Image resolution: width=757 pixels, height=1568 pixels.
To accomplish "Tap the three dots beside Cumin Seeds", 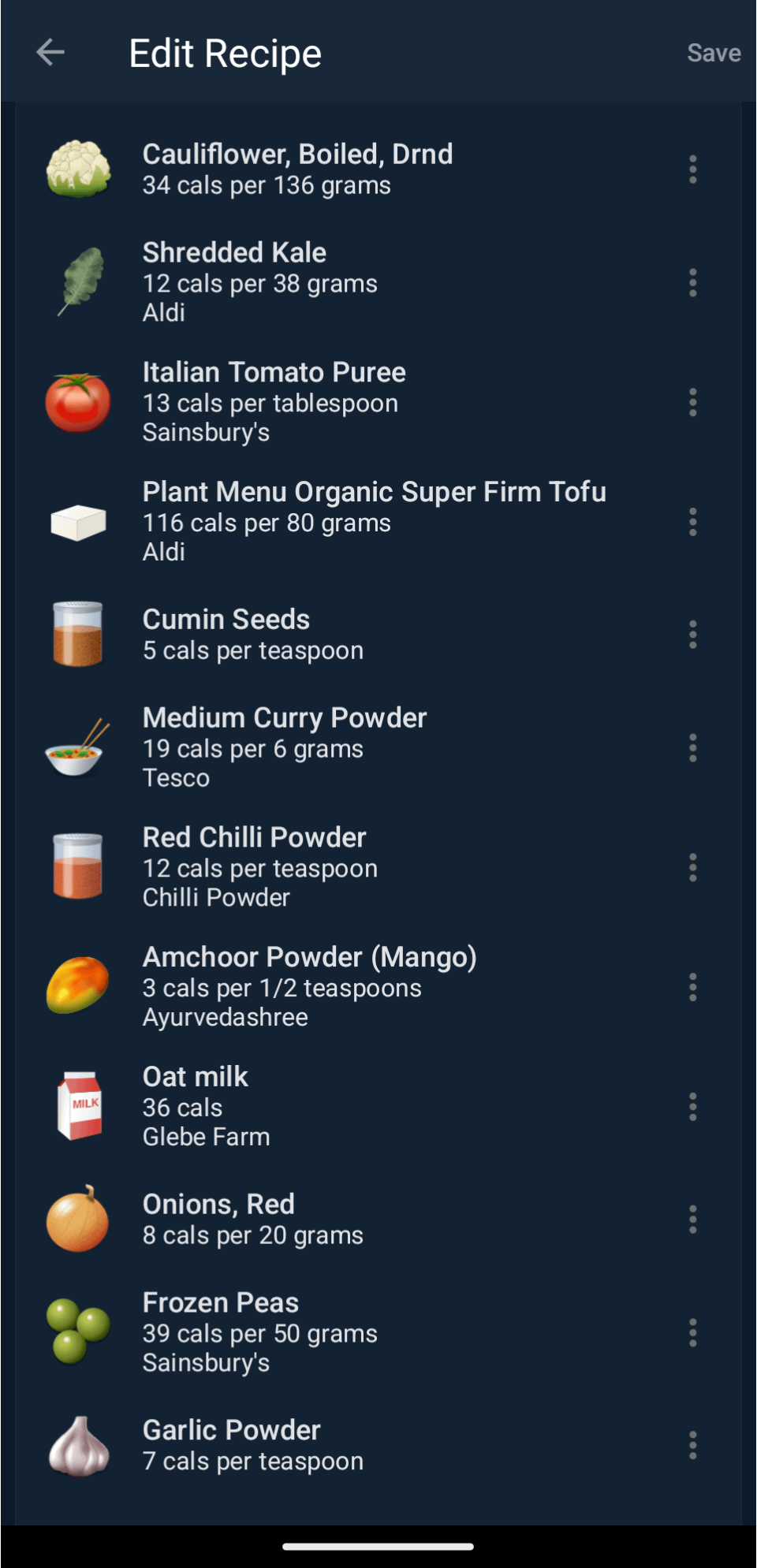I will coord(692,635).
